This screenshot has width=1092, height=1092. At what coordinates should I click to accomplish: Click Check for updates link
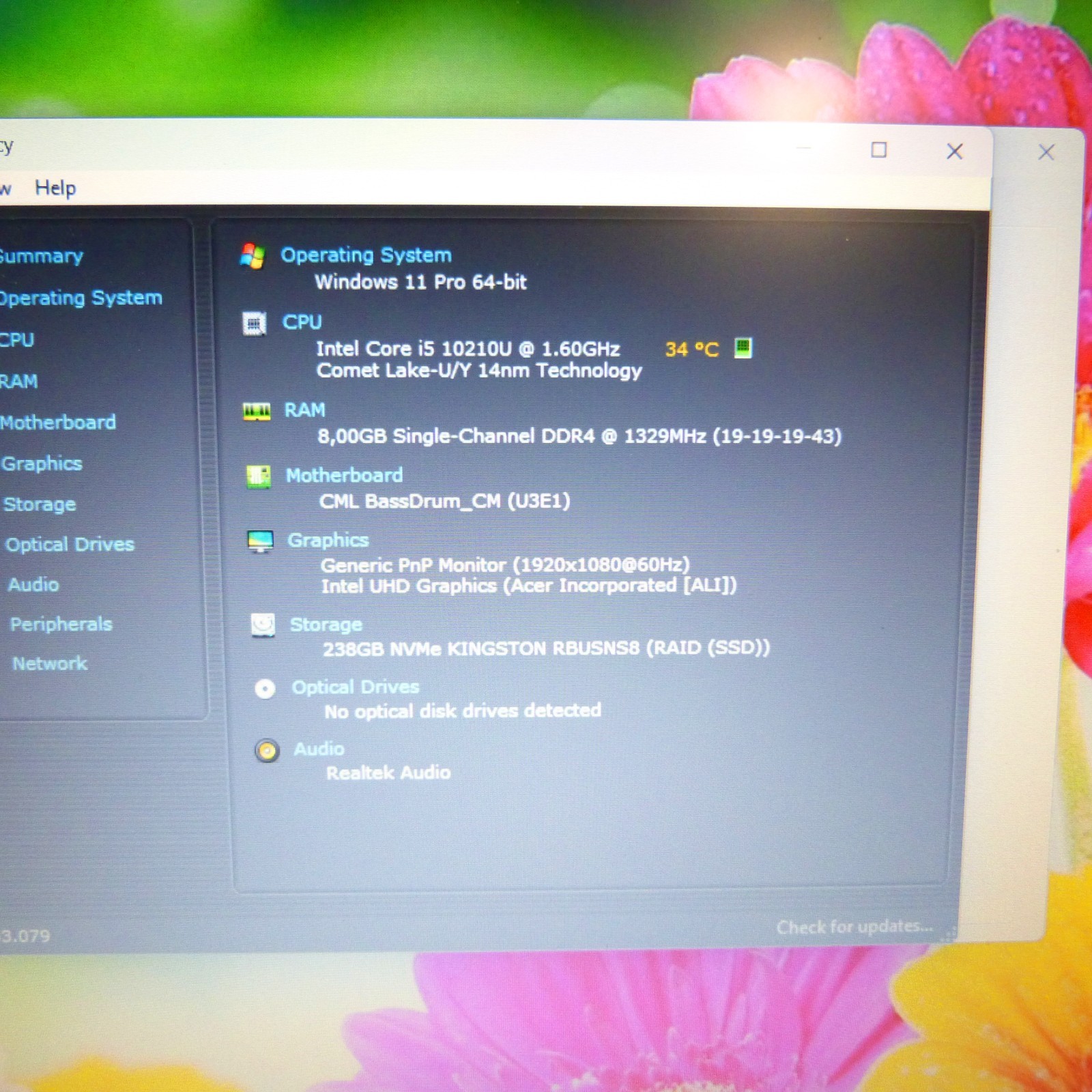pyautogui.click(x=854, y=927)
